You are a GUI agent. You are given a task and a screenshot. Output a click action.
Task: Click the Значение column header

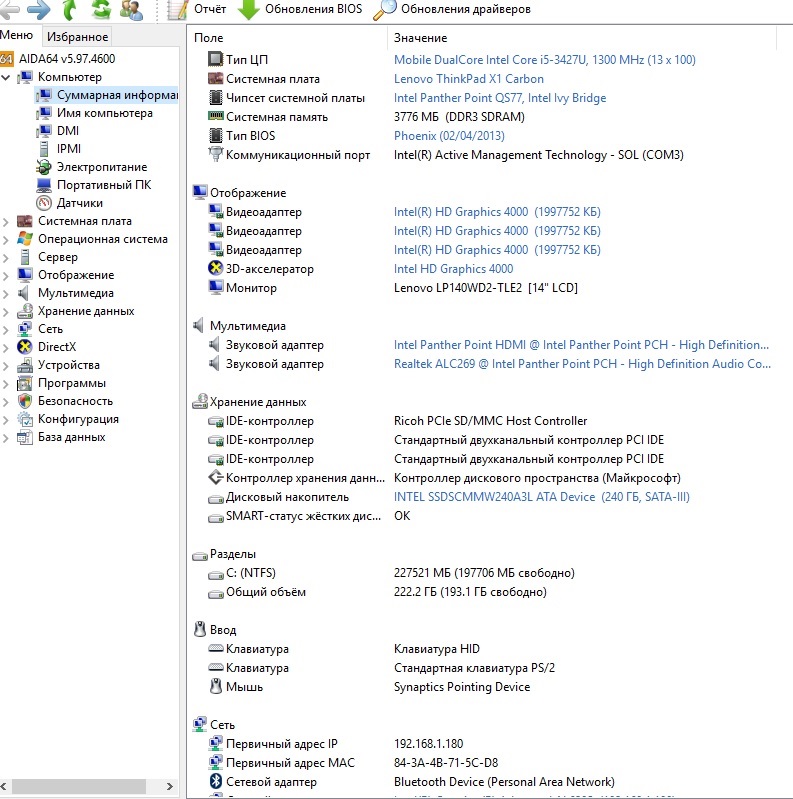(x=420, y=38)
